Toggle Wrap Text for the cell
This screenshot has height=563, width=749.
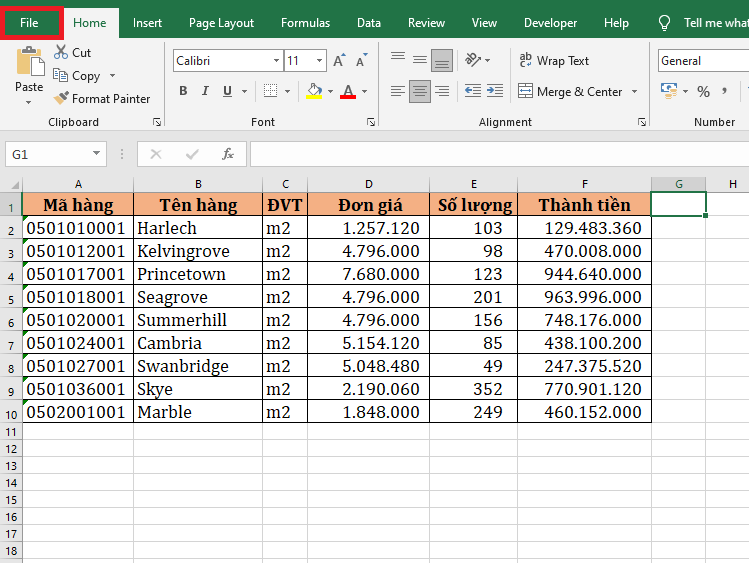[x=554, y=61]
